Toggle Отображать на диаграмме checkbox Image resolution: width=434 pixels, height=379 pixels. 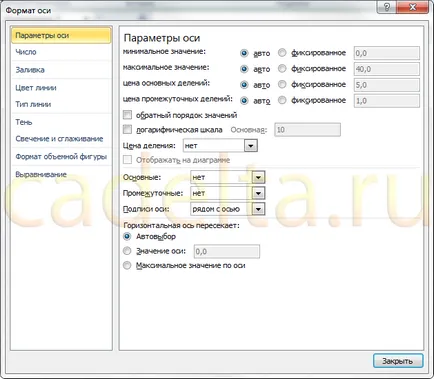coord(127,160)
